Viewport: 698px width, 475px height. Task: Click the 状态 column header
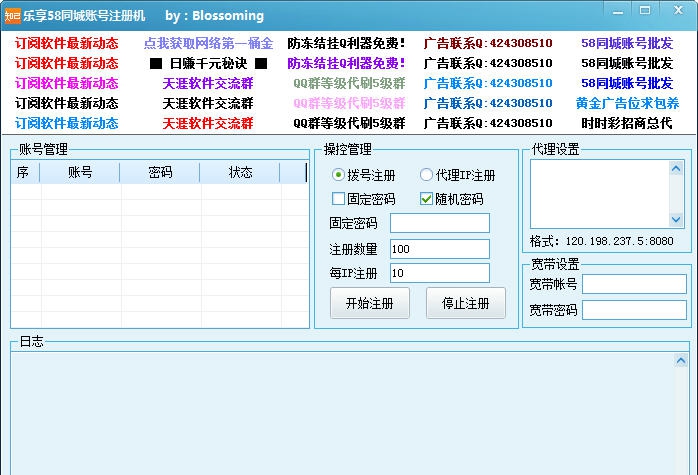[240, 172]
